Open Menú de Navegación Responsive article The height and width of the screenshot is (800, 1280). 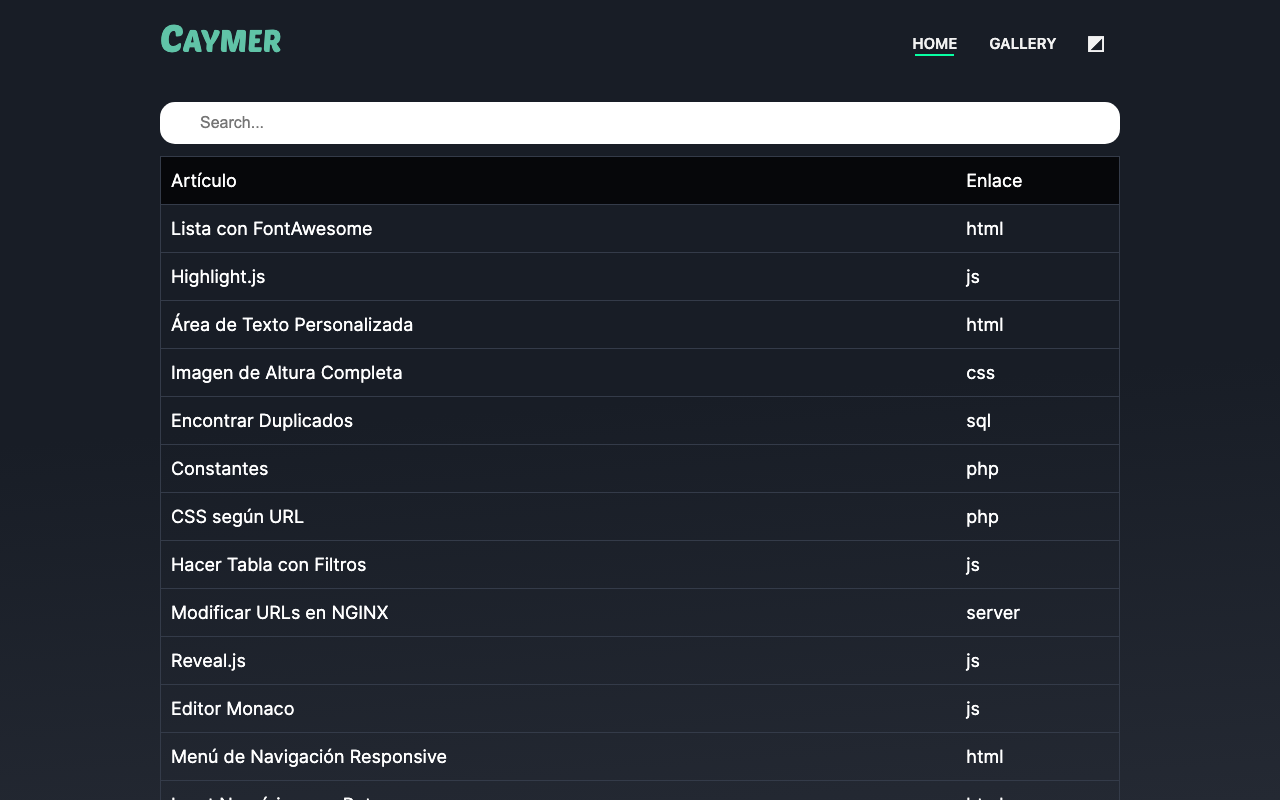tap(309, 757)
